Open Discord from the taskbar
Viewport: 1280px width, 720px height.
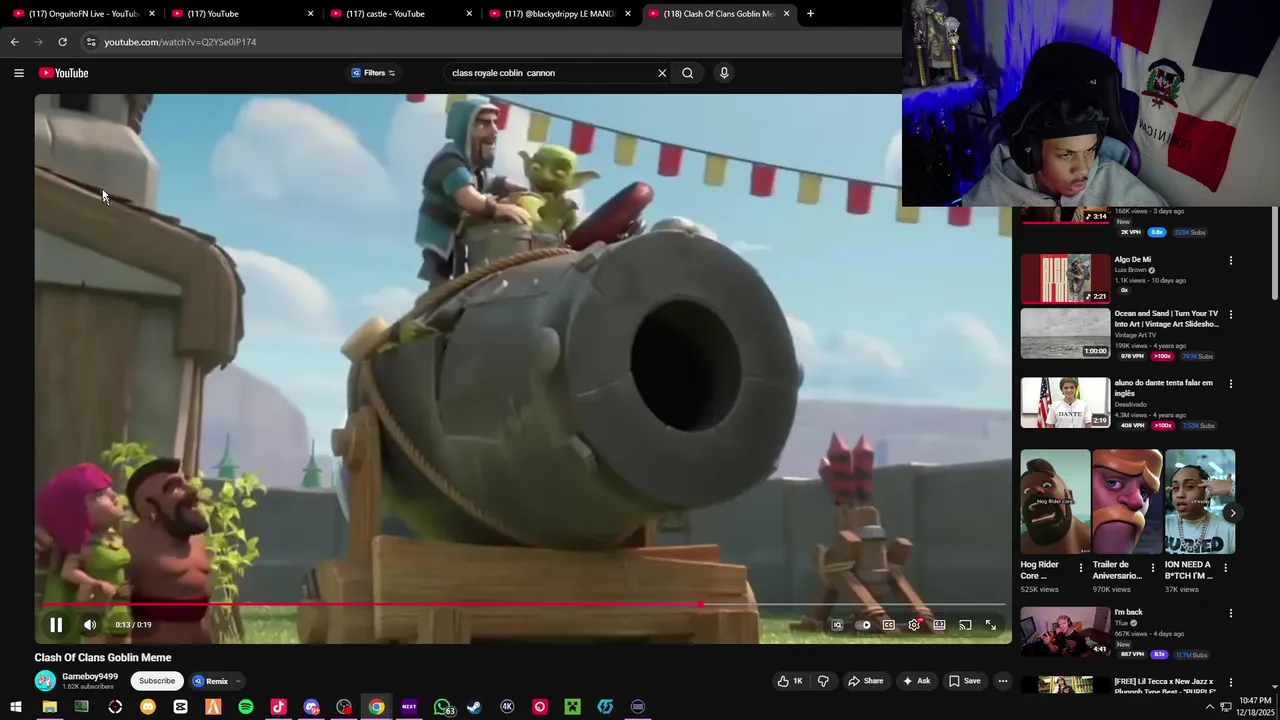[x=311, y=707]
